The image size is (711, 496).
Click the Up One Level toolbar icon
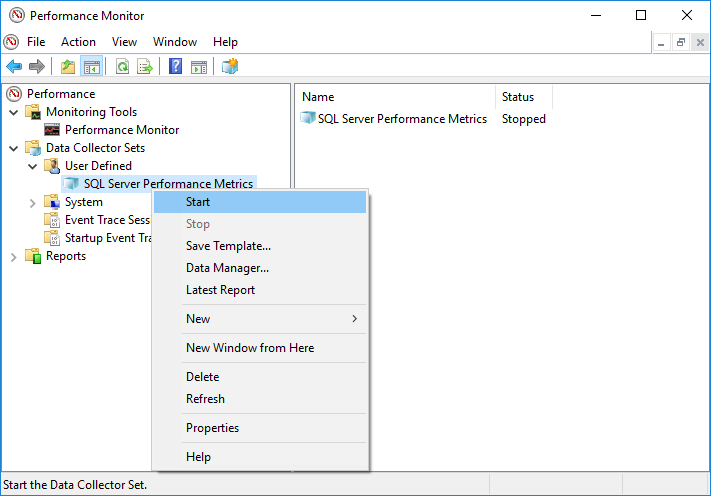68,67
